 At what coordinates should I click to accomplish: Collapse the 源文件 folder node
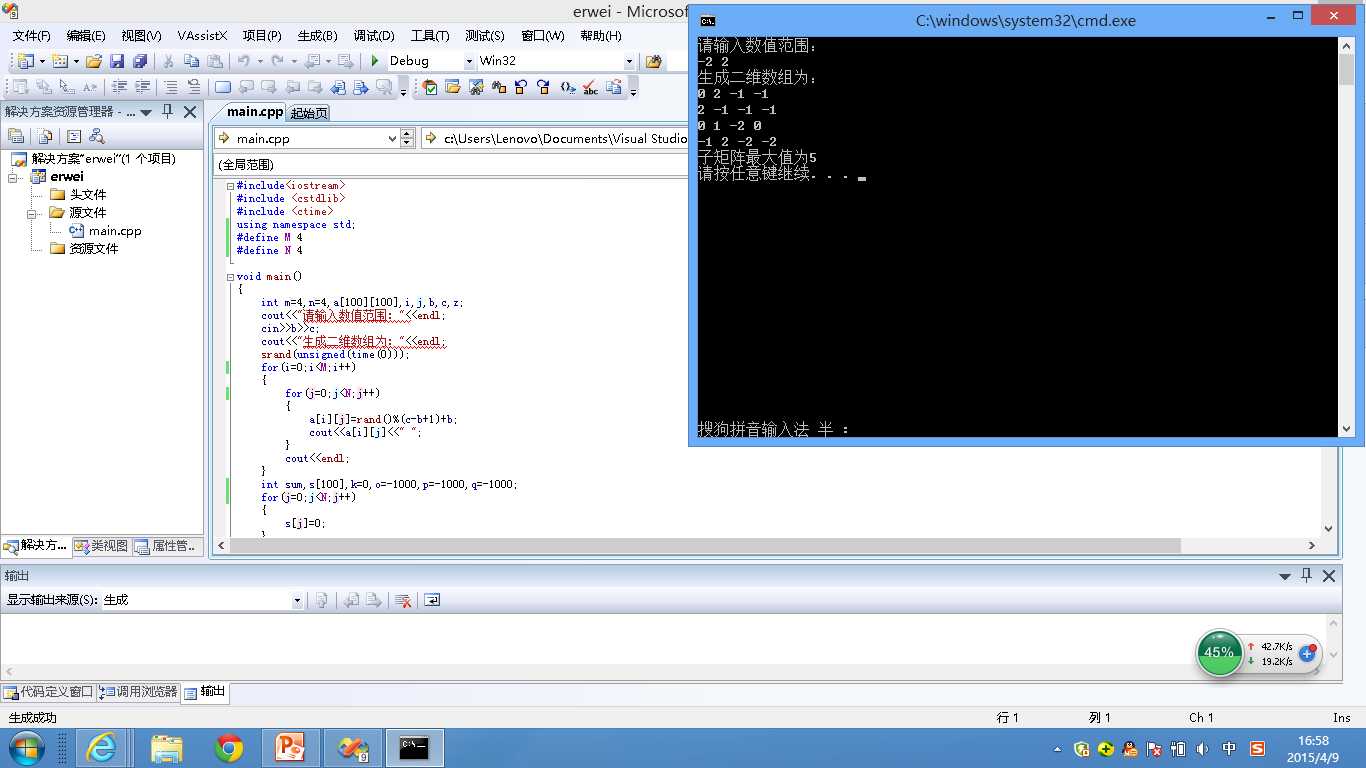(x=32, y=213)
